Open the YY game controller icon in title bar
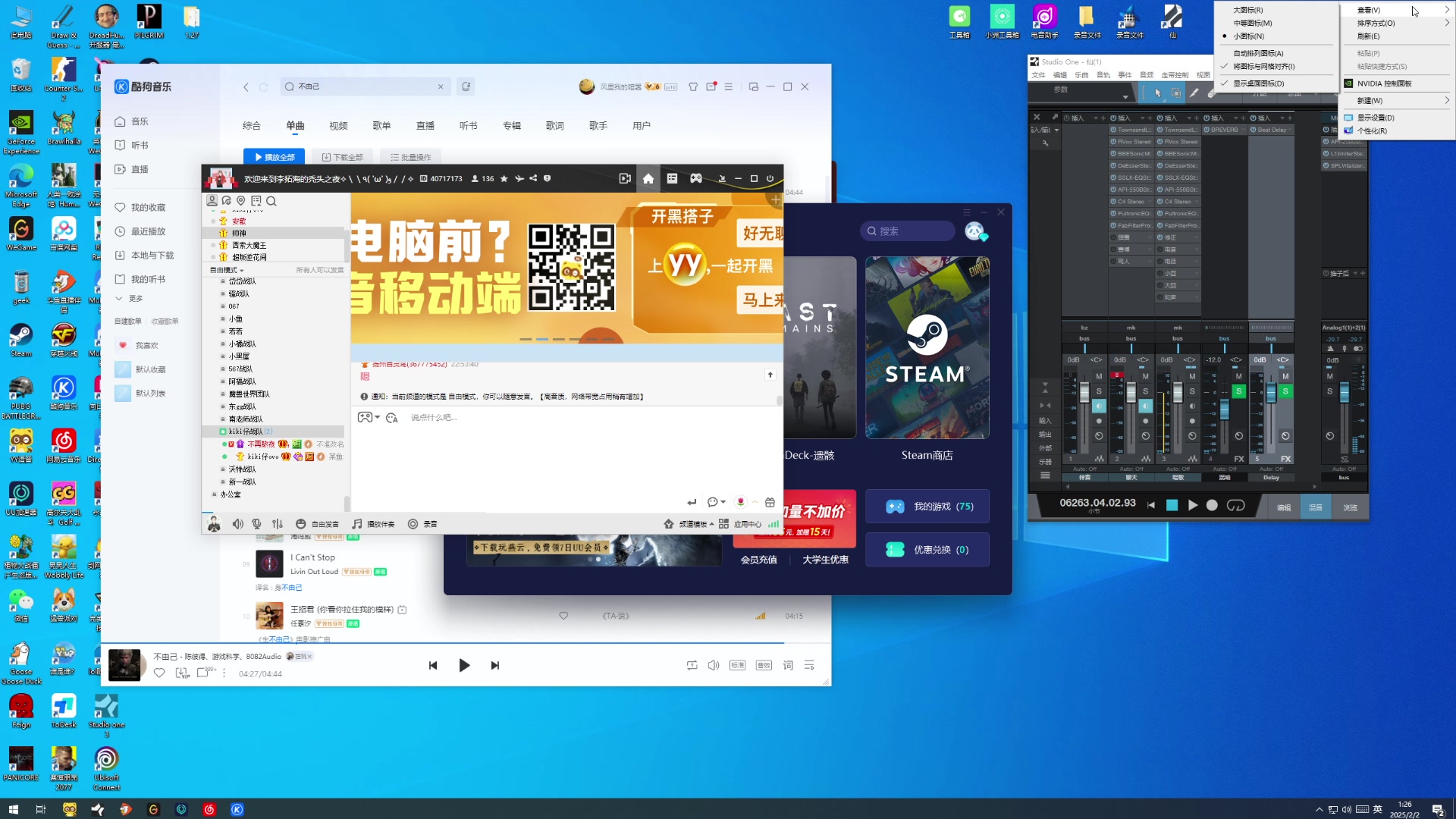The height and width of the screenshot is (819, 1456). pyautogui.click(x=695, y=179)
